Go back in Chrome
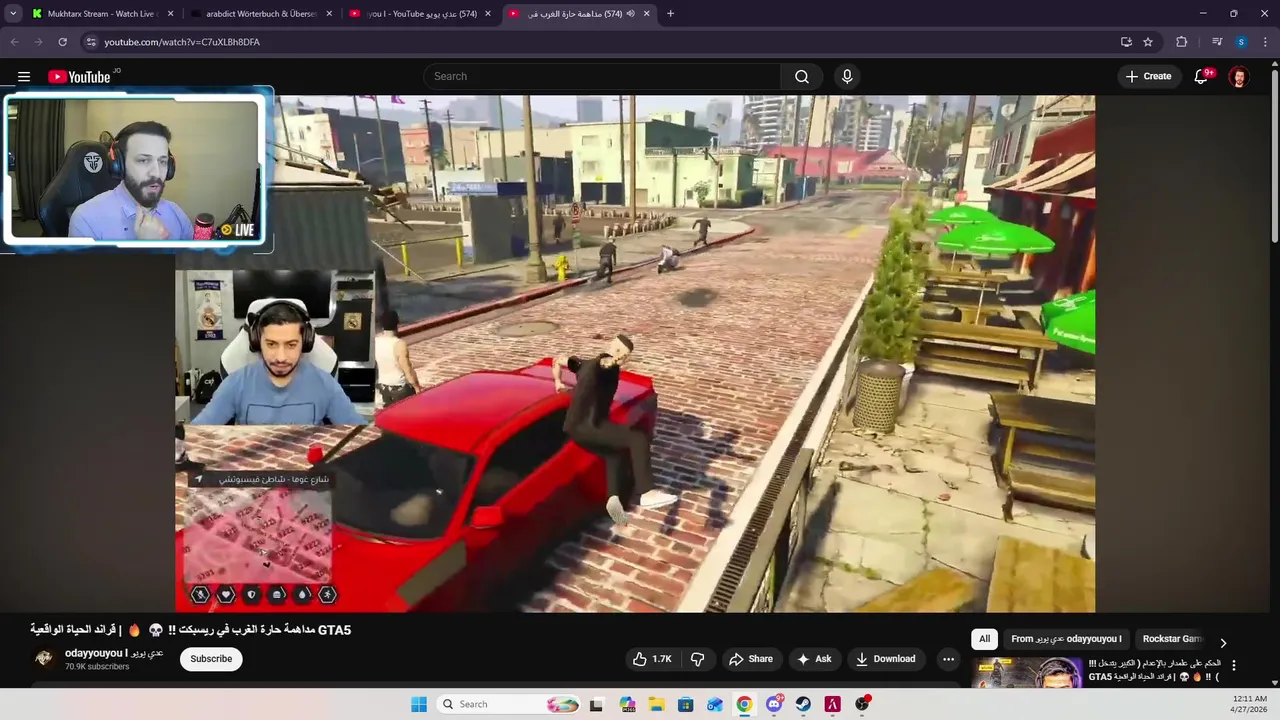 pos(14,42)
